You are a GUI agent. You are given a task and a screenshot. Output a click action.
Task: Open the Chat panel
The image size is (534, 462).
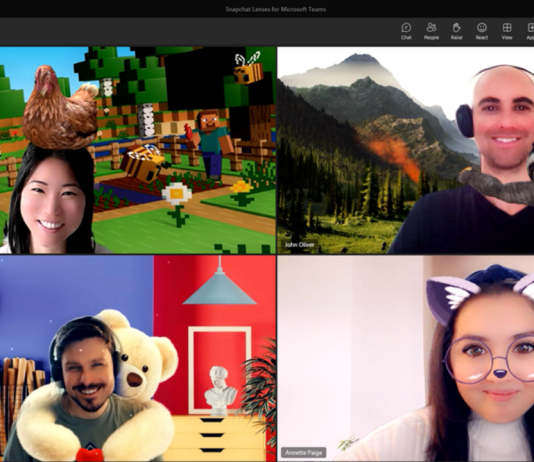(406, 31)
